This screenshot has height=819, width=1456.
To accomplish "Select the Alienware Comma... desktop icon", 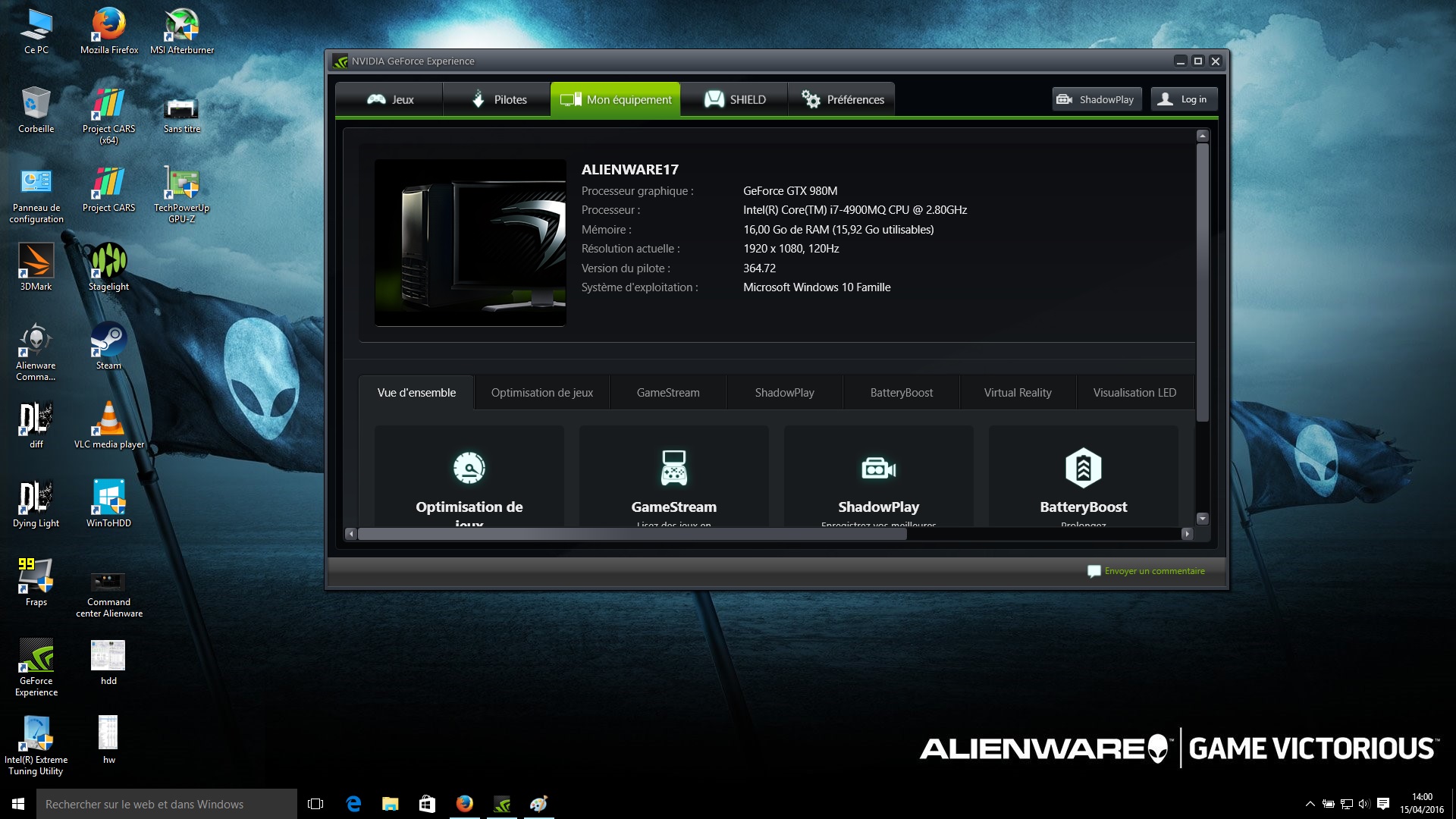I will [x=36, y=352].
